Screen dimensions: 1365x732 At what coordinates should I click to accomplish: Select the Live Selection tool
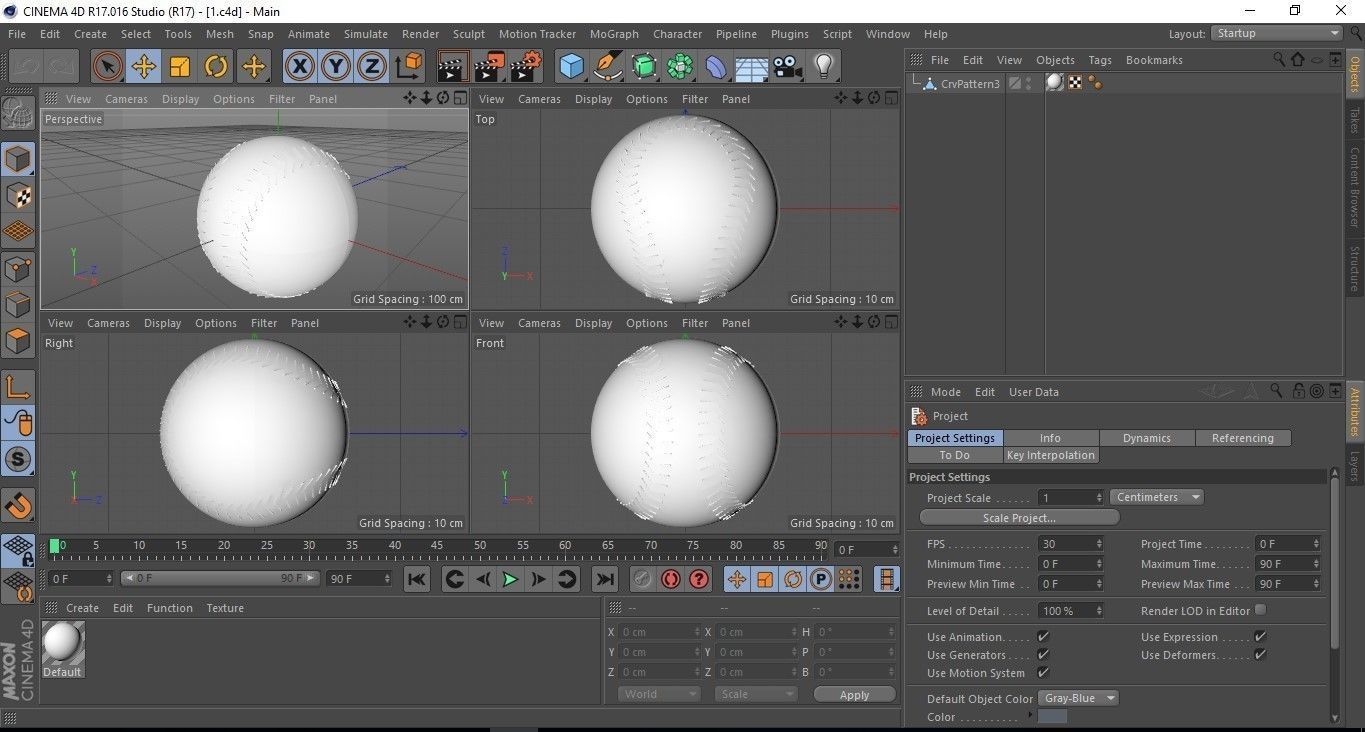[x=107, y=67]
